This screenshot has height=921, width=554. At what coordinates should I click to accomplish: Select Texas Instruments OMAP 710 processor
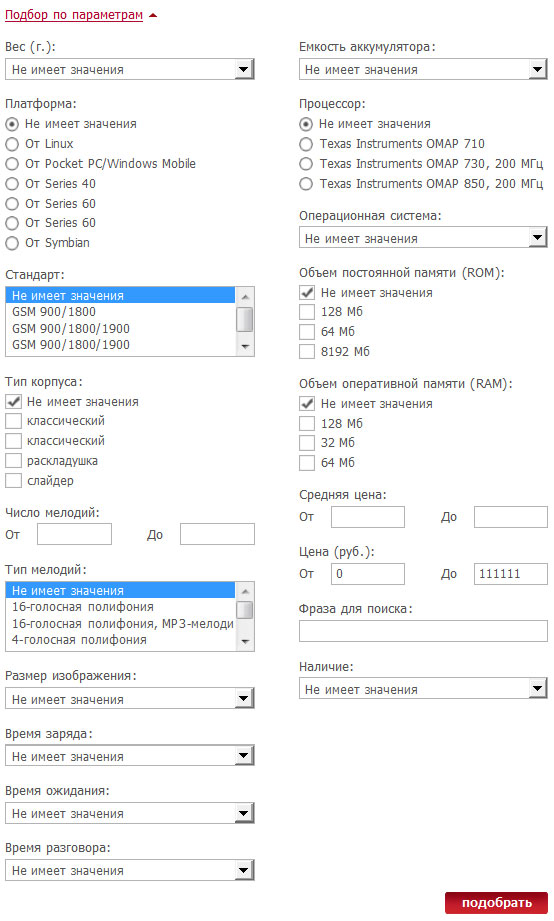(x=306, y=144)
